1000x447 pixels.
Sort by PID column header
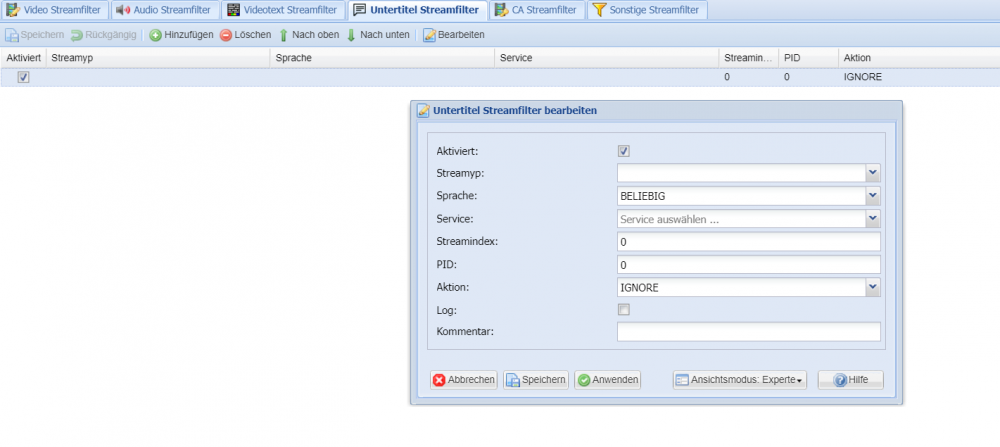coord(809,58)
